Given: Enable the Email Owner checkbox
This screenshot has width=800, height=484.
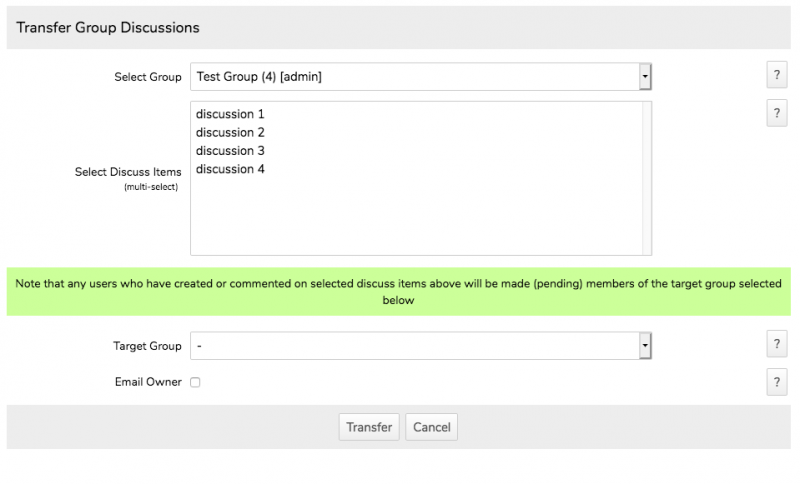Looking at the screenshot, I should [x=195, y=382].
